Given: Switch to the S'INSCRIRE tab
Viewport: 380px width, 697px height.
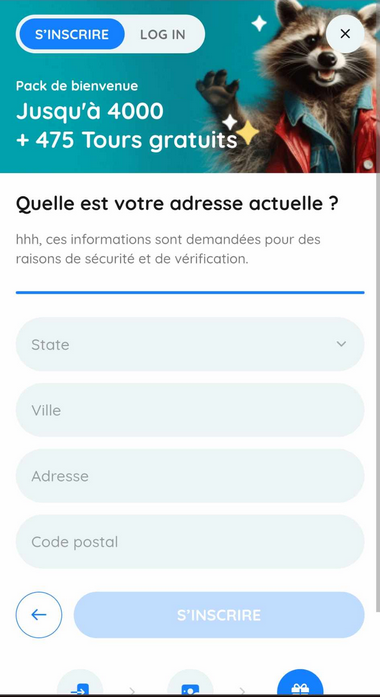Looking at the screenshot, I should [72, 34].
